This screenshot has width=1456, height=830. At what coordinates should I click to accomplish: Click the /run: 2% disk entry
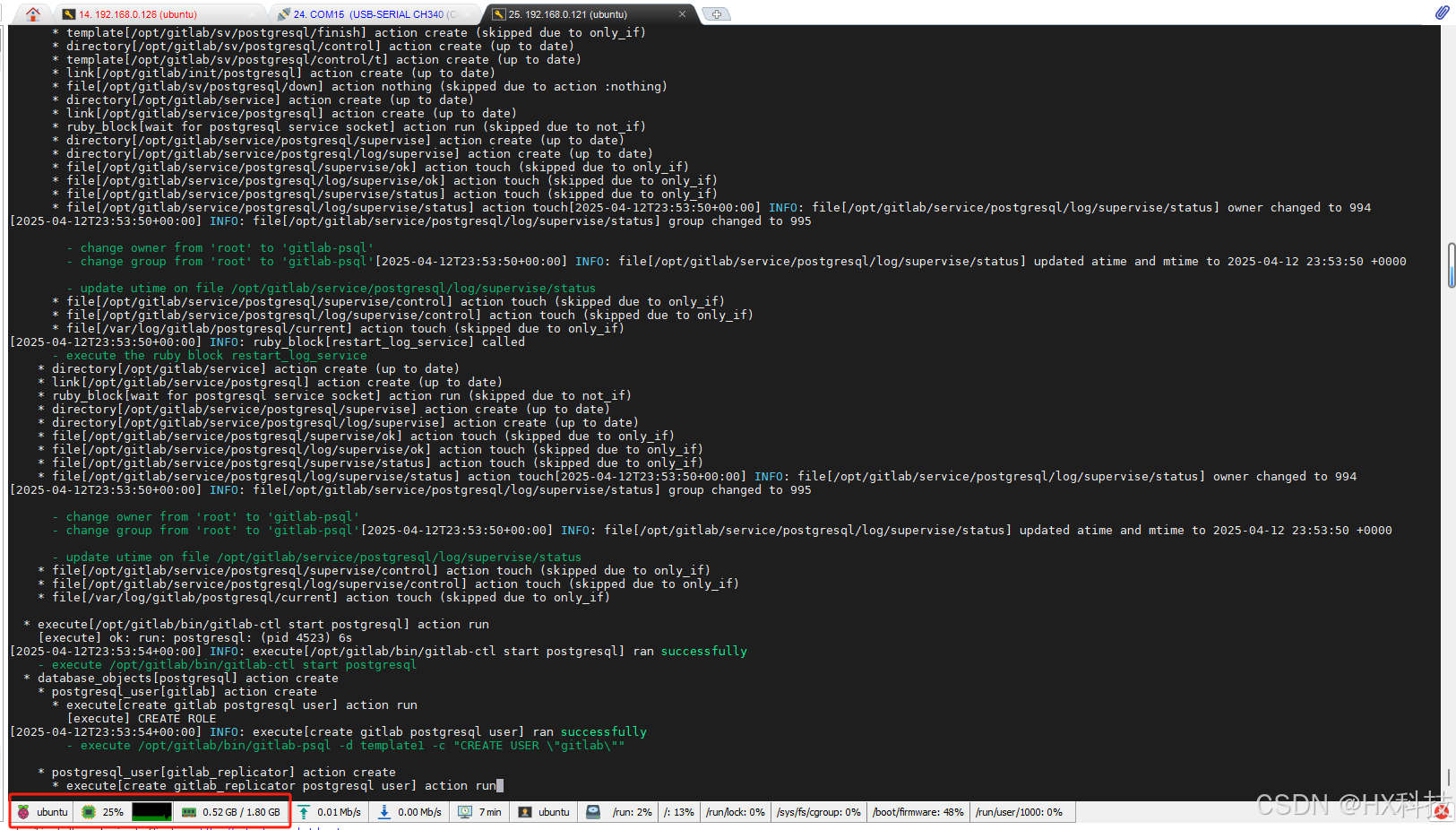(x=633, y=812)
